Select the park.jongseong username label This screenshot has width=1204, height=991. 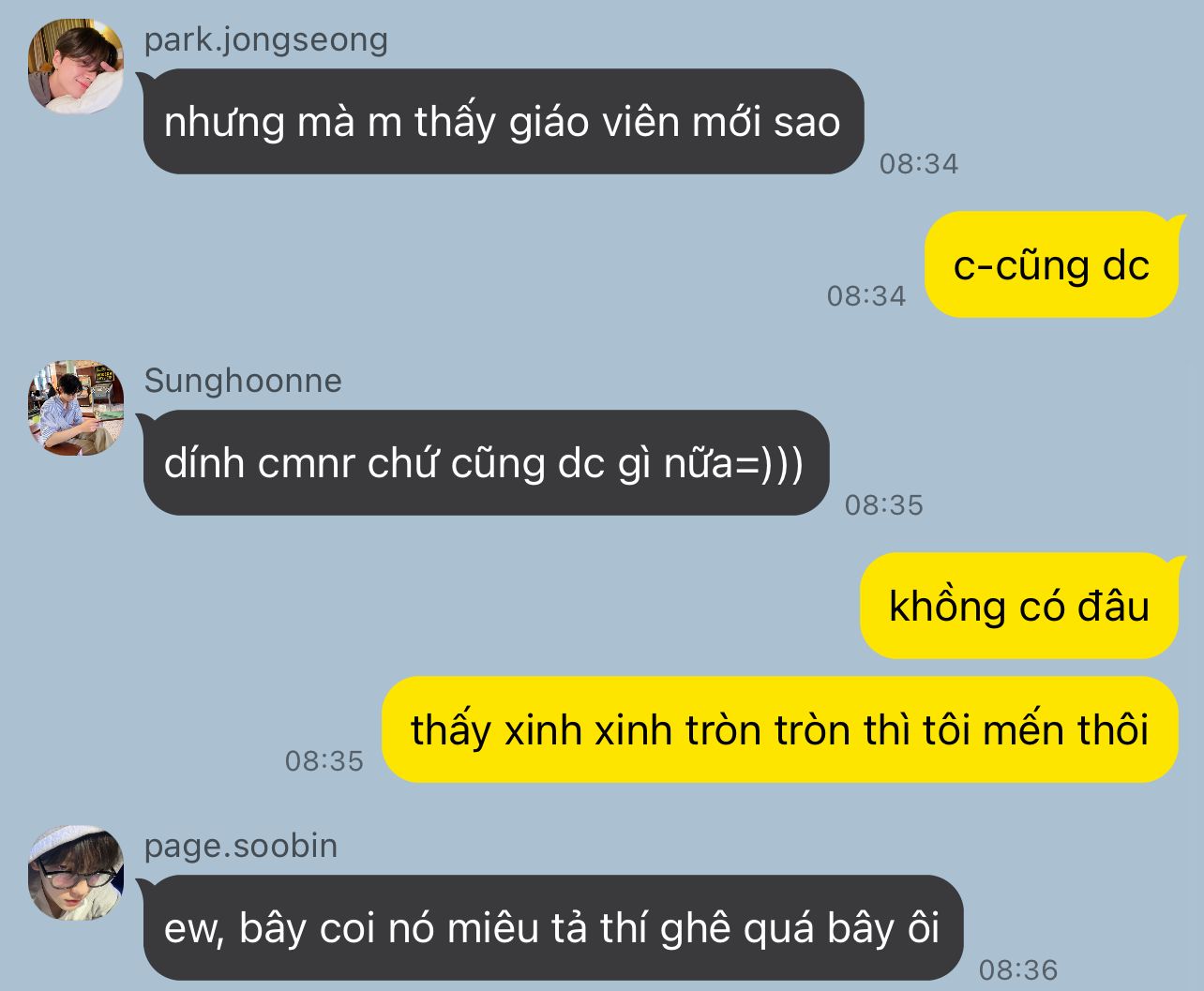[265, 39]
